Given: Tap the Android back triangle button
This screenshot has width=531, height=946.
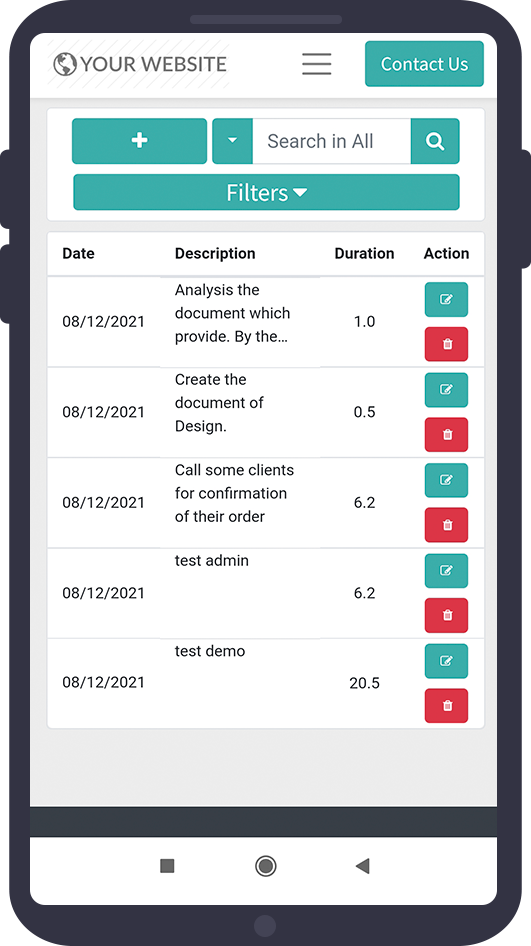Looking at the screenshot, I should (x=362, y=866).
